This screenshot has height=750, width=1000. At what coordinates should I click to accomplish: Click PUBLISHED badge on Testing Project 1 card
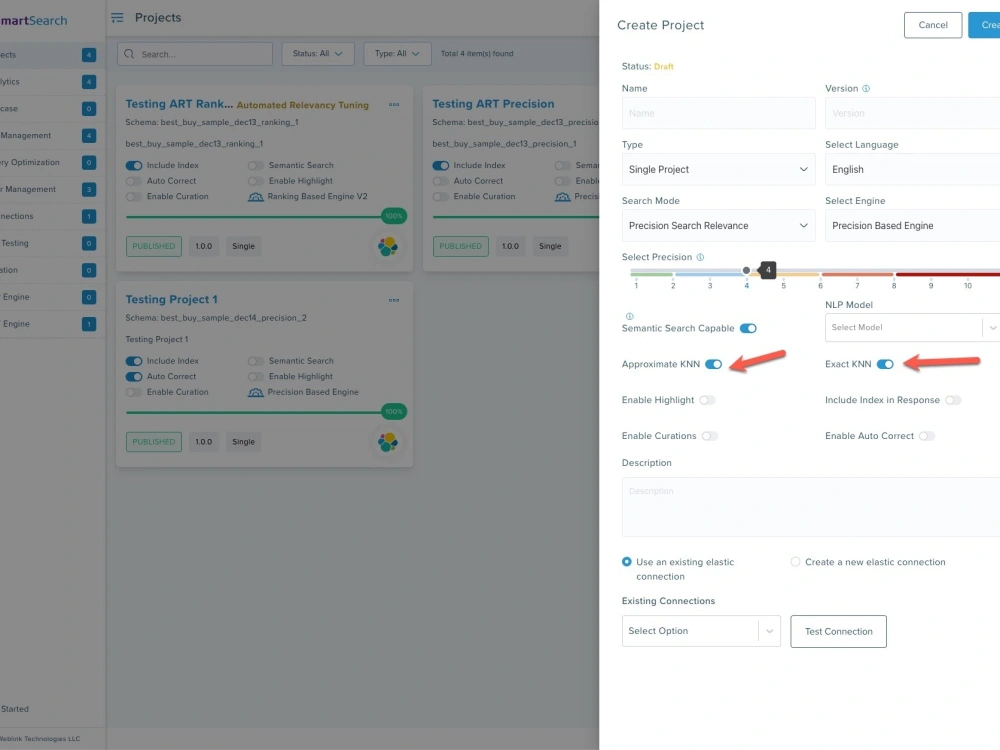(154, 442)
